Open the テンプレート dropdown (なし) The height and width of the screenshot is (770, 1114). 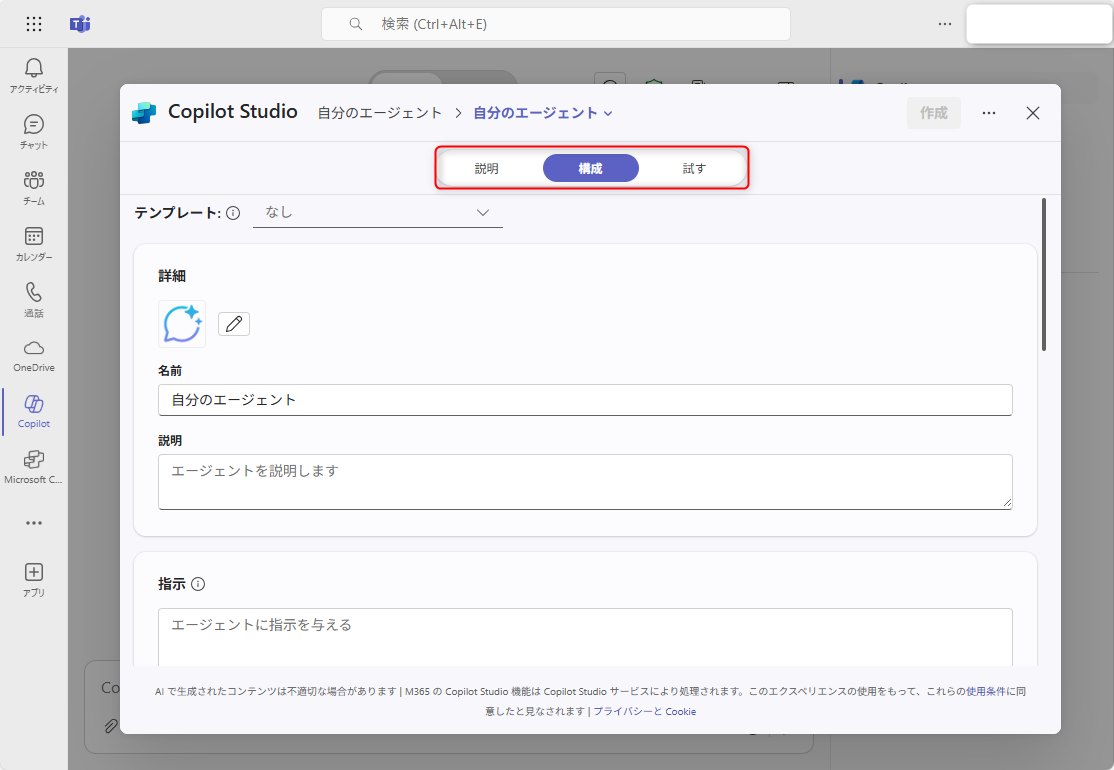[378, 212]
